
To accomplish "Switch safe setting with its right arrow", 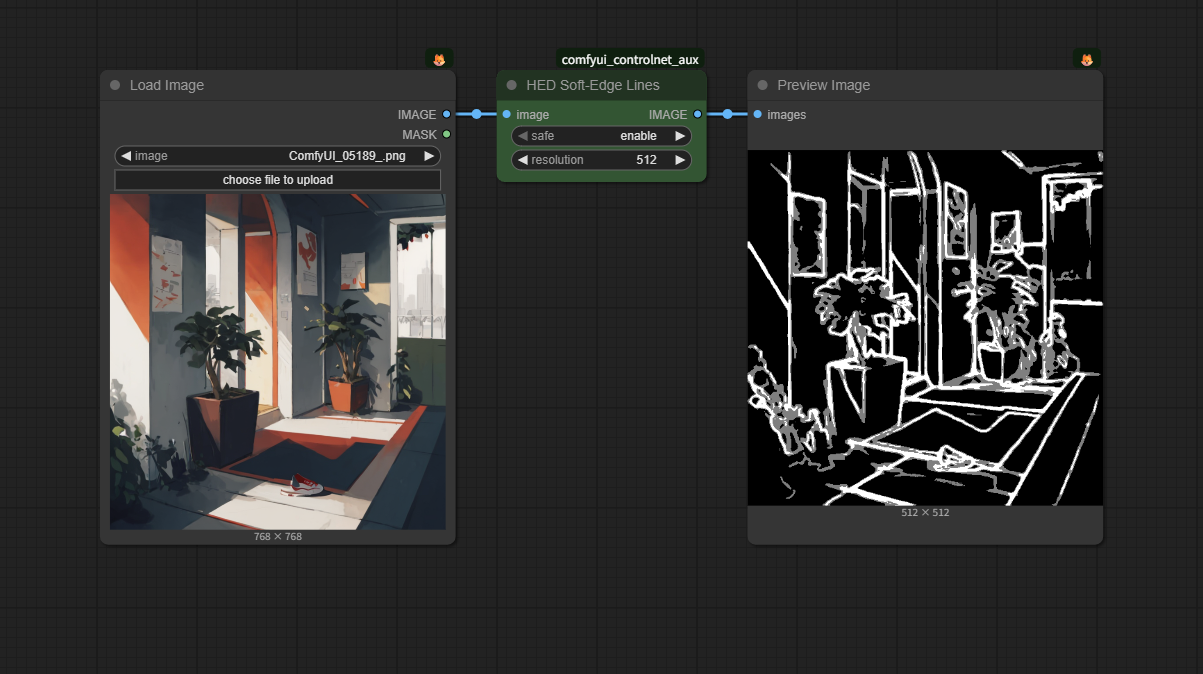I will pos(680,136).
